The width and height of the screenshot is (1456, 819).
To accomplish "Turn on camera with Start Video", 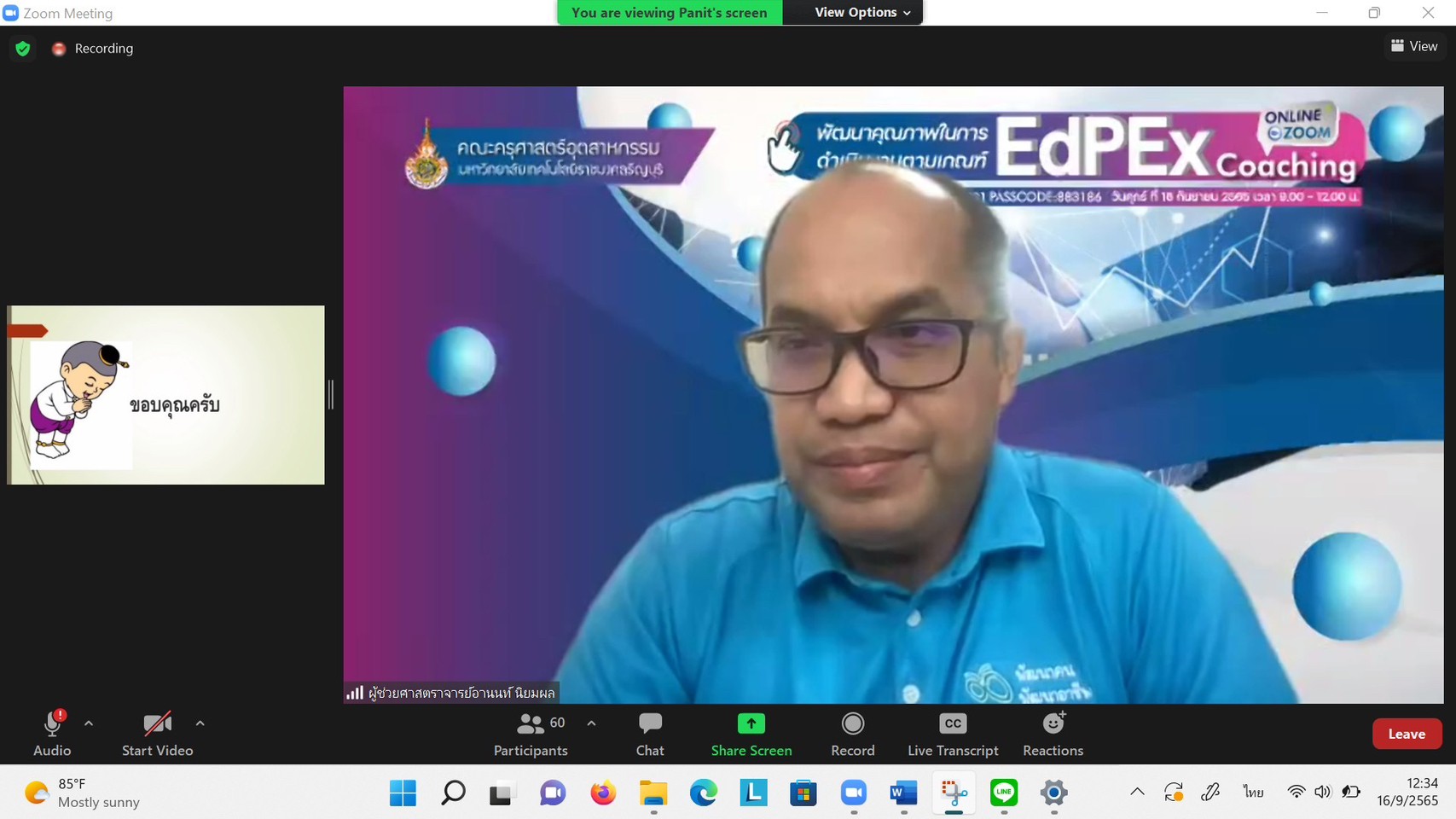I will point(158,734).
